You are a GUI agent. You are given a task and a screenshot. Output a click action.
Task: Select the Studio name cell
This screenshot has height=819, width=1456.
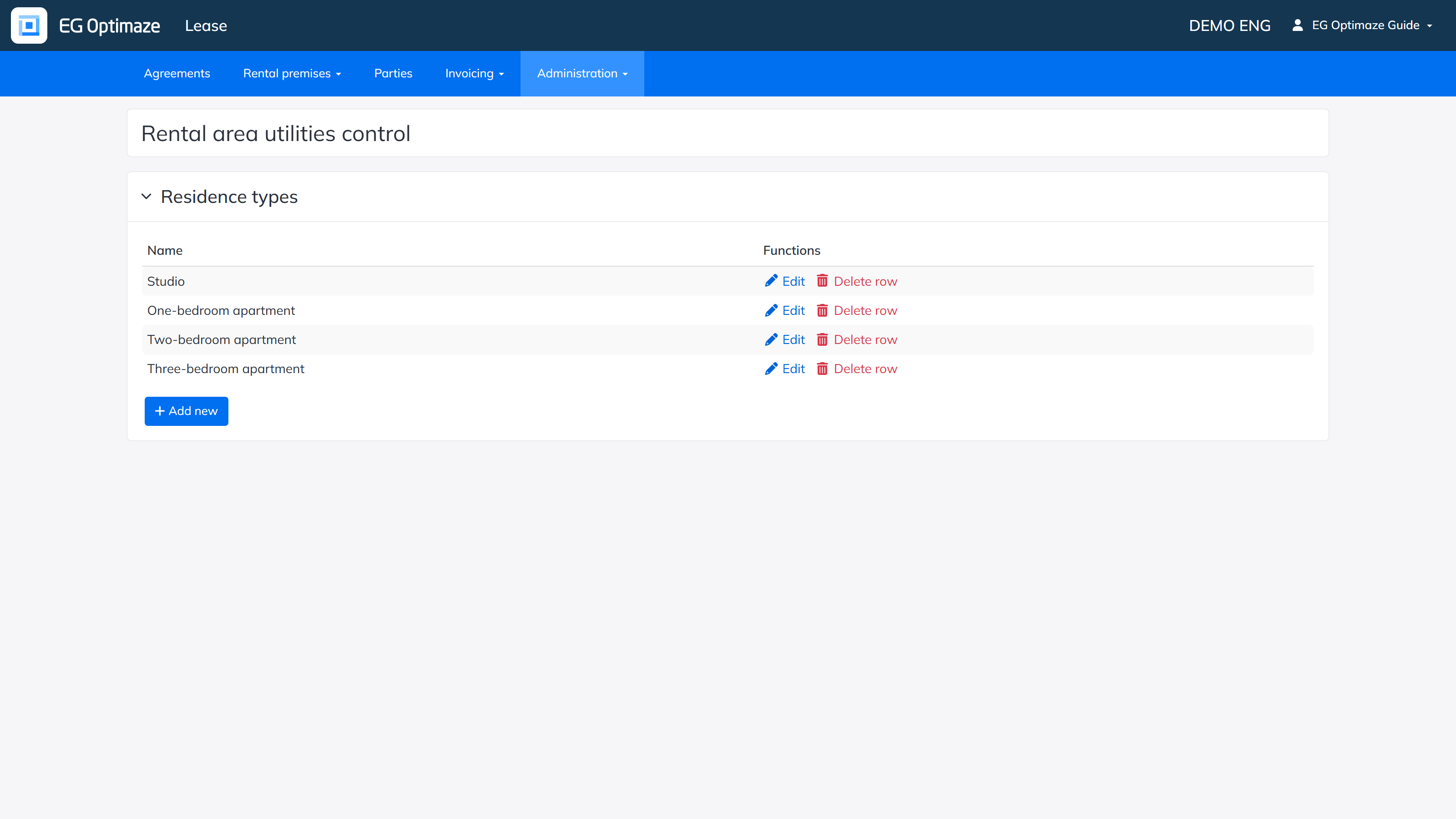coord(166,281)
